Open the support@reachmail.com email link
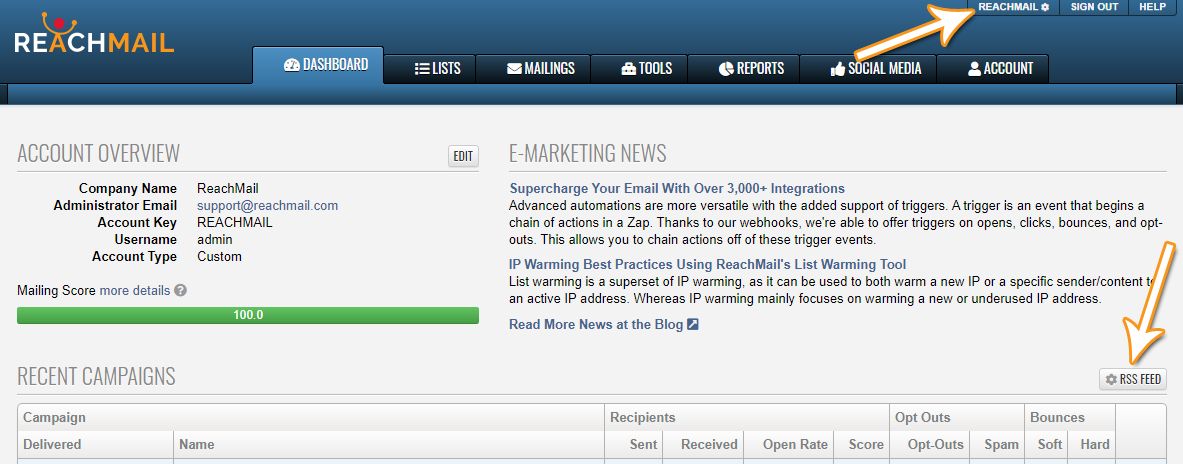 point(267,206)
